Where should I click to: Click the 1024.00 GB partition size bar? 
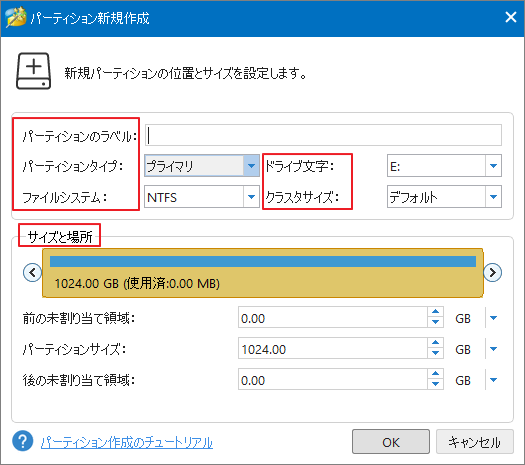click(263, 273)
